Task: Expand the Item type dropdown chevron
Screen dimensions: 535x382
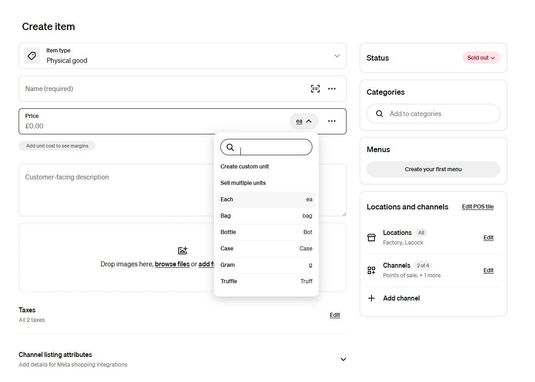Action: (337, 56)
